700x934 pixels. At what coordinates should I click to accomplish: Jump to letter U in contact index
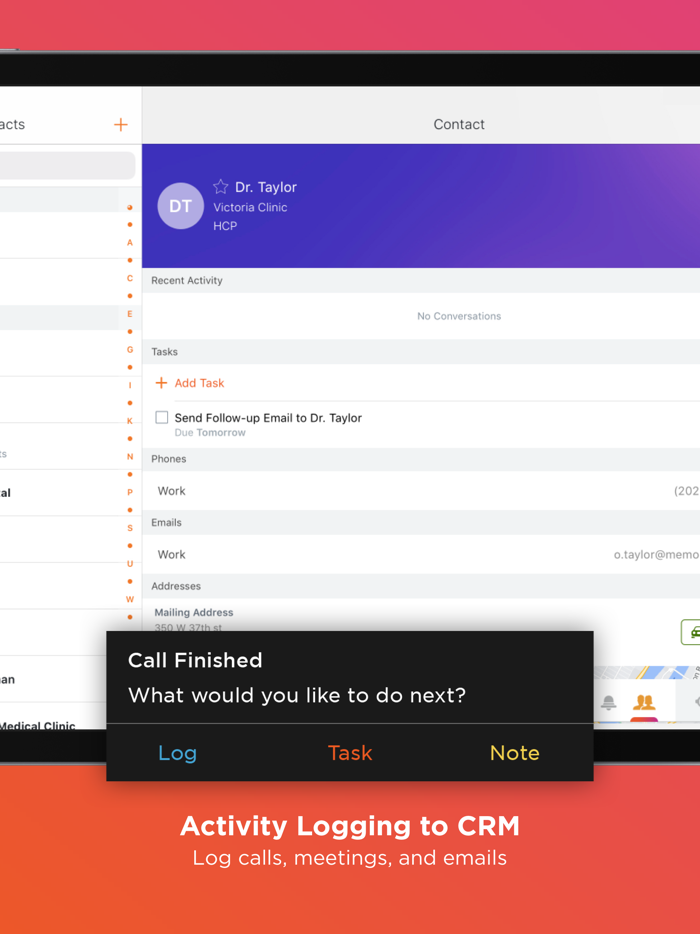(130, 564)
